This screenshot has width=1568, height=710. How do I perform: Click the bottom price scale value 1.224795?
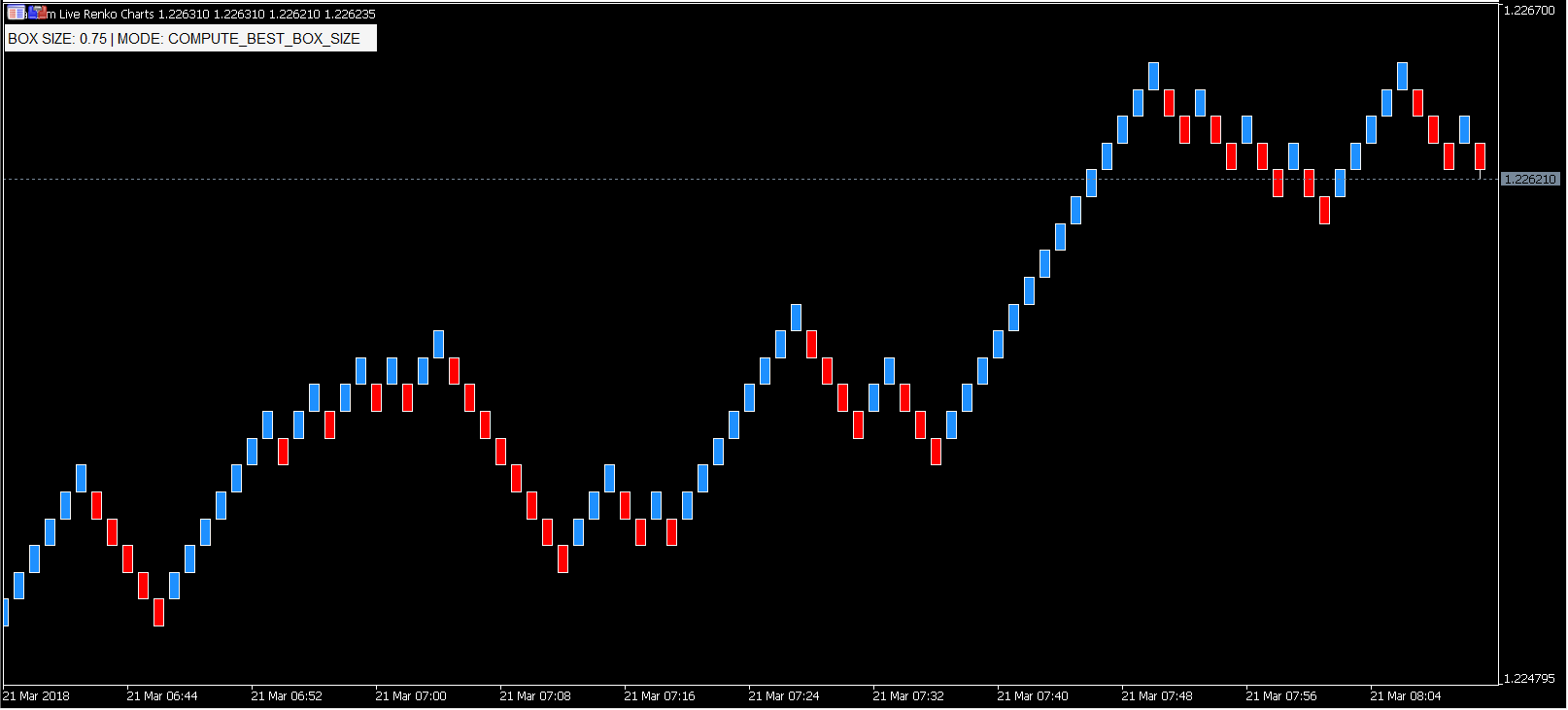click(x=1529, y=679)
